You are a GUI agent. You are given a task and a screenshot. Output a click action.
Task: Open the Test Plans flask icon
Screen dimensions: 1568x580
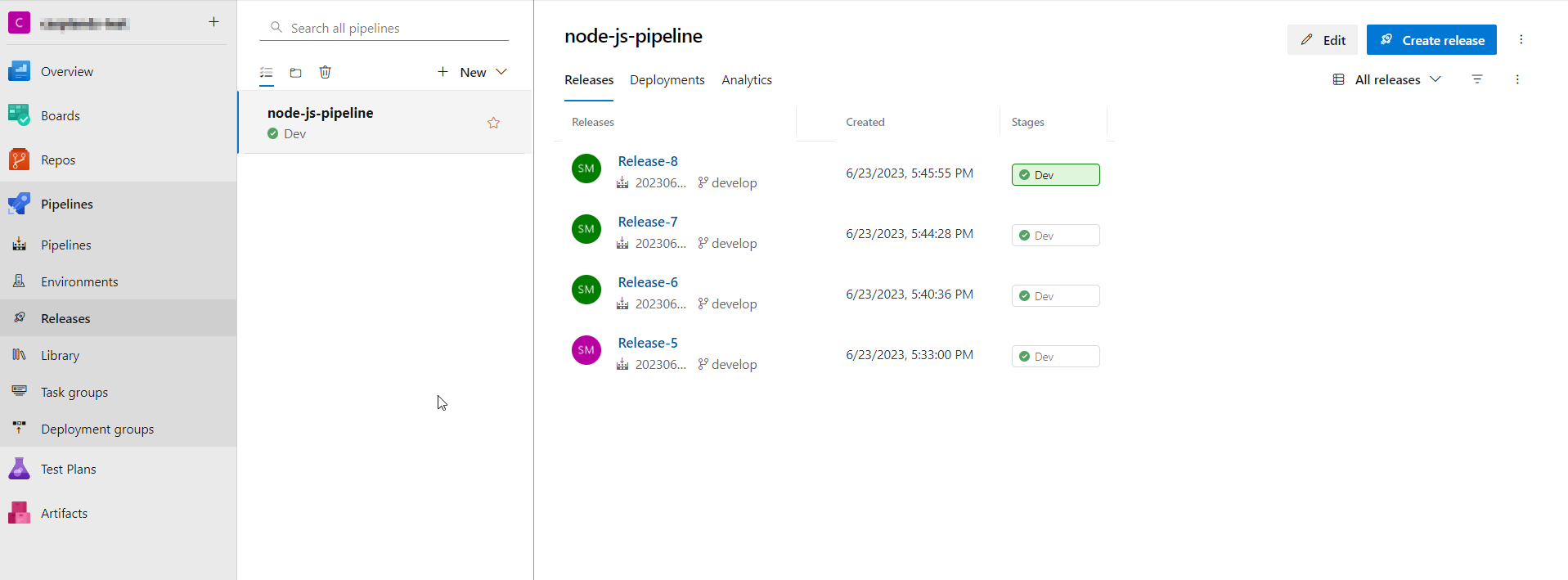click(19, 469)
